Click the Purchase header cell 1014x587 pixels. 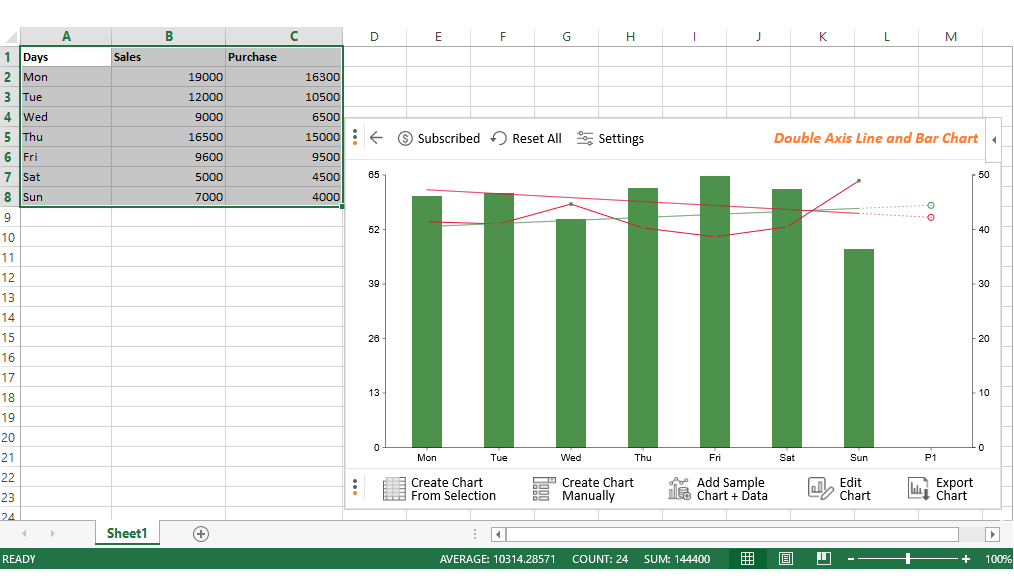(285, 57)
